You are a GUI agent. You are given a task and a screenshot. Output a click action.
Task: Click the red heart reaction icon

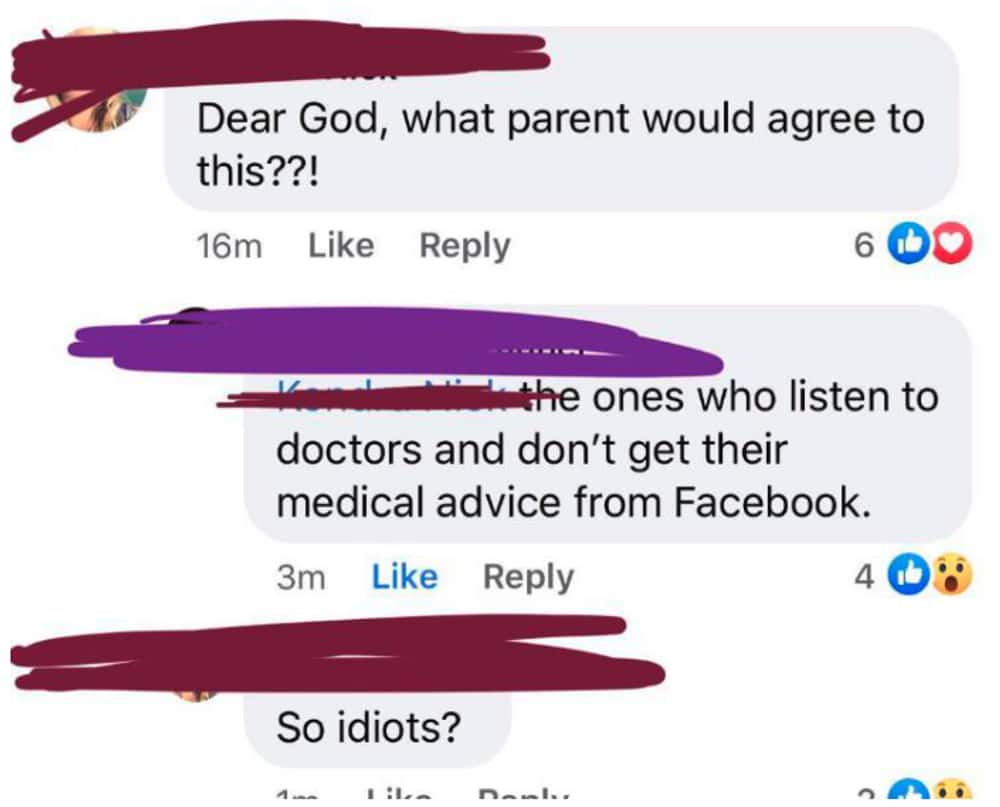point(952,244)
